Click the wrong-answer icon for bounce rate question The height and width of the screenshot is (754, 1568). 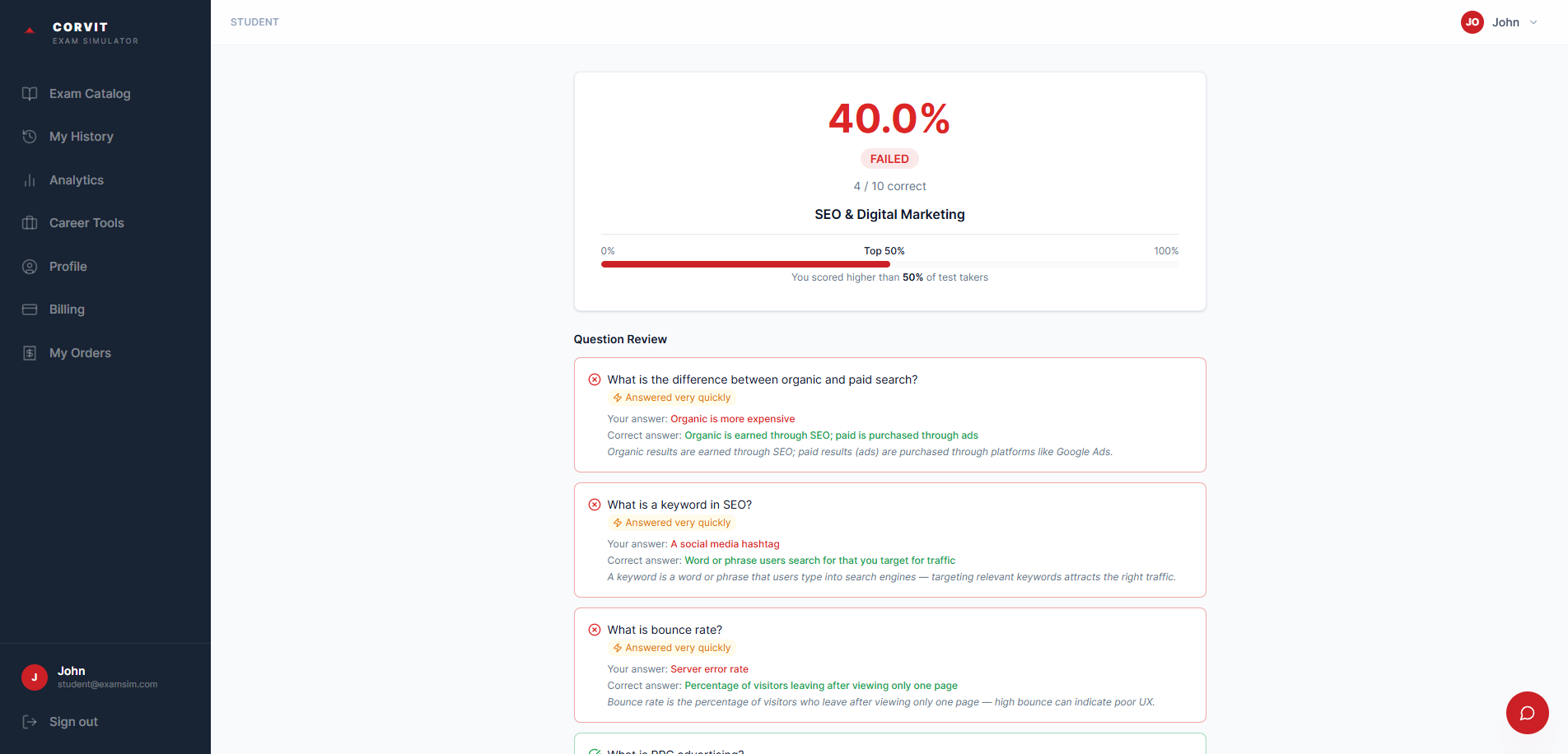(595, 630)
